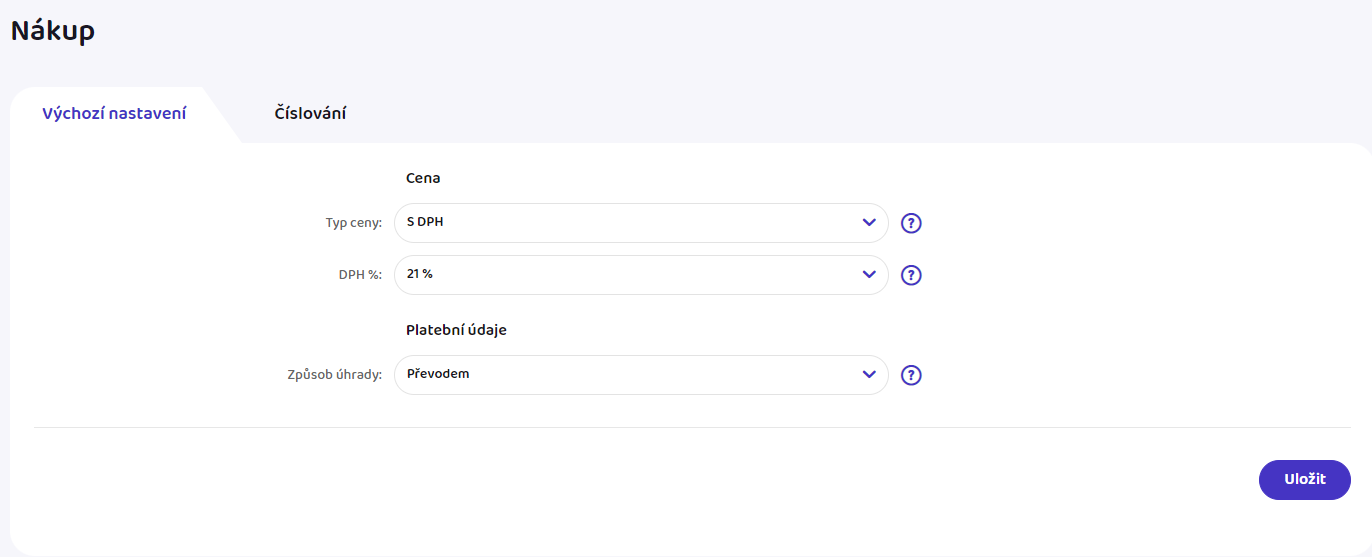The image size is (1372, 557).
Task: Open help icon next to Typ ceny
Action: point(911,223)
